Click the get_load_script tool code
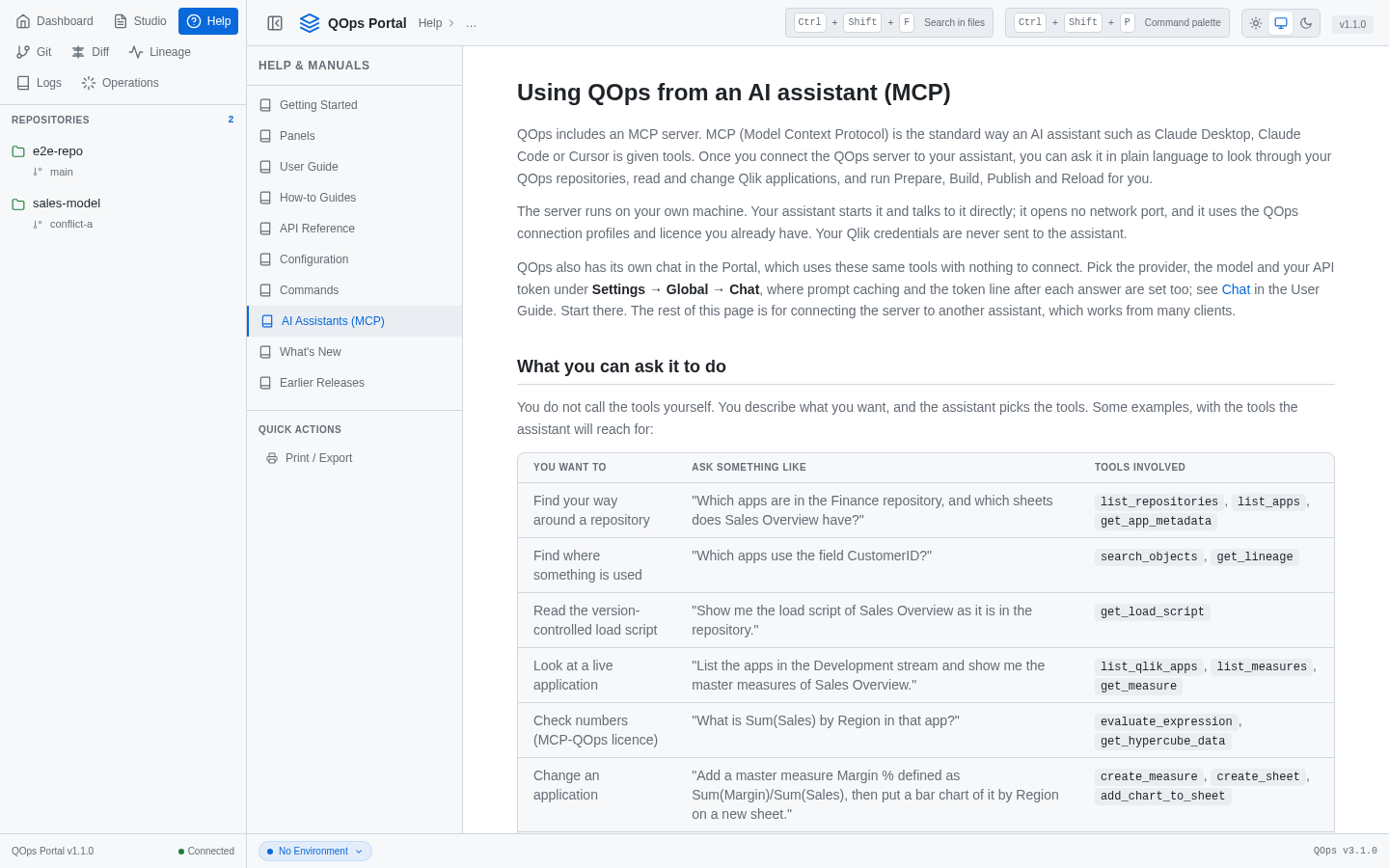The image size is (1389, 868). (x=1153, y=611)
